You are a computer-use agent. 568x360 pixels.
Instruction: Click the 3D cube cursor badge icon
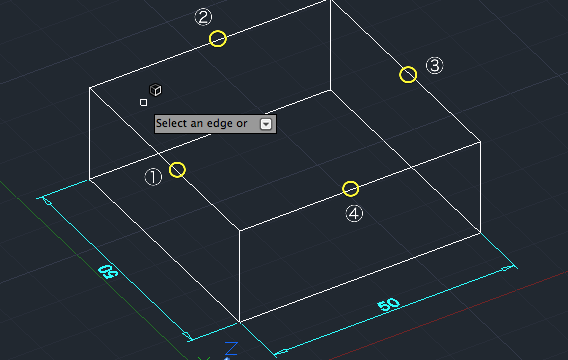coord(155,90)
